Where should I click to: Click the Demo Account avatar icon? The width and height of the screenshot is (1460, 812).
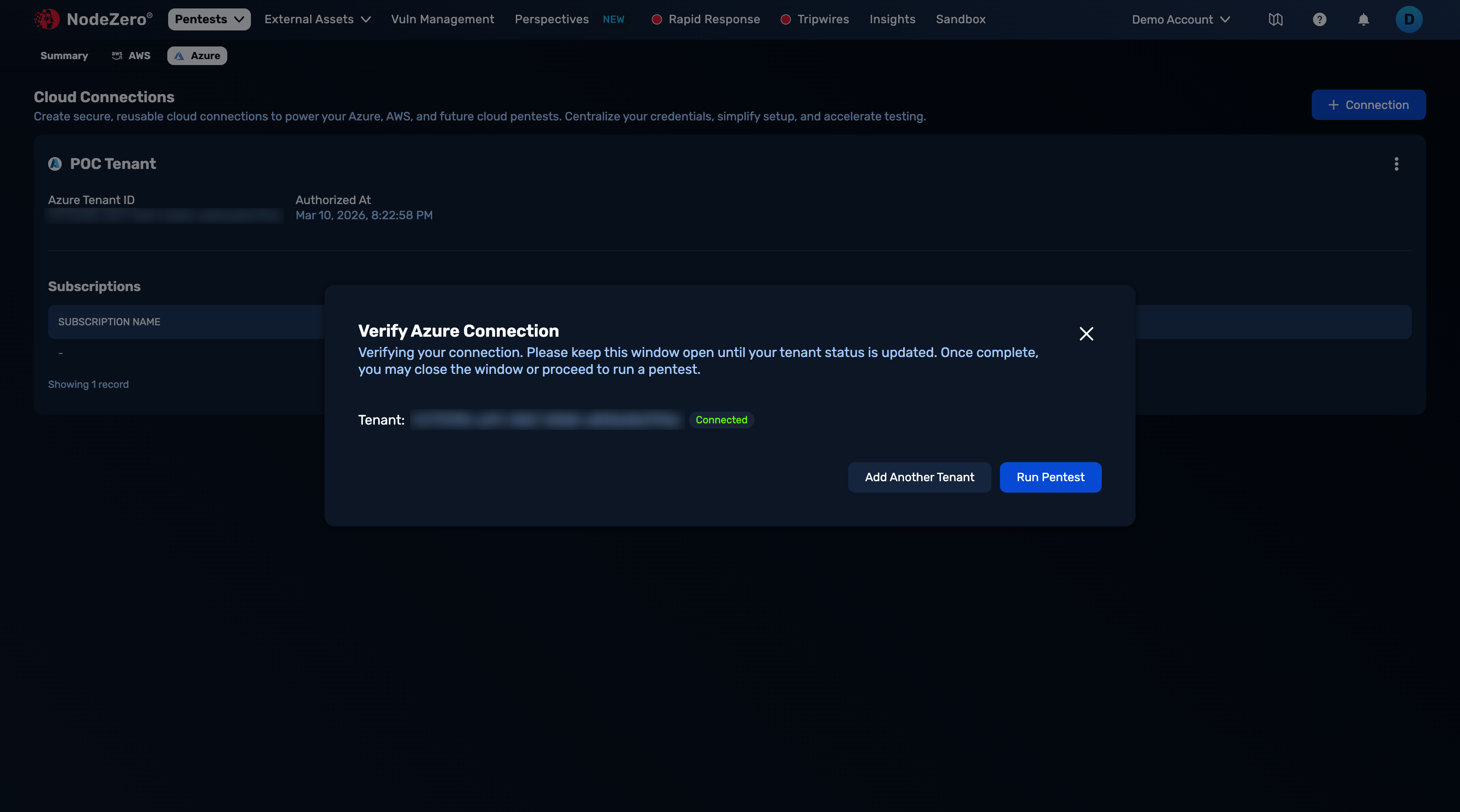click(1409, 19)
